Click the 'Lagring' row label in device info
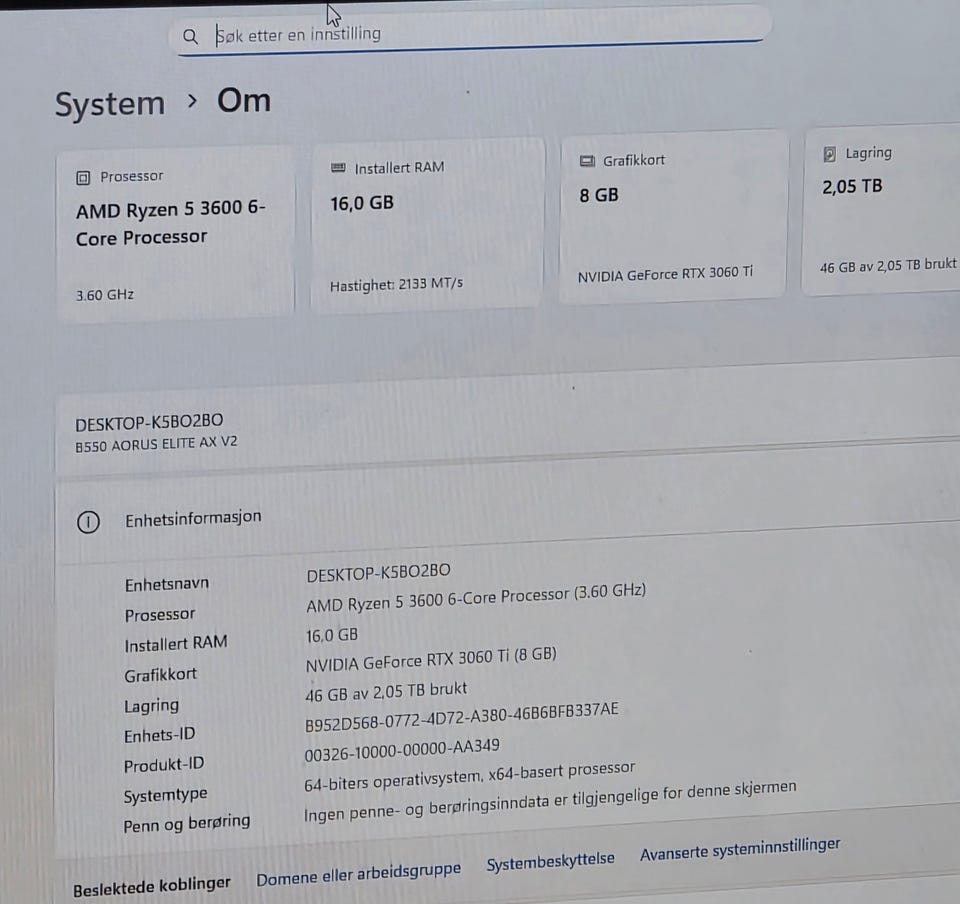Viewport: 960px width, 904px height. [151, 706]
